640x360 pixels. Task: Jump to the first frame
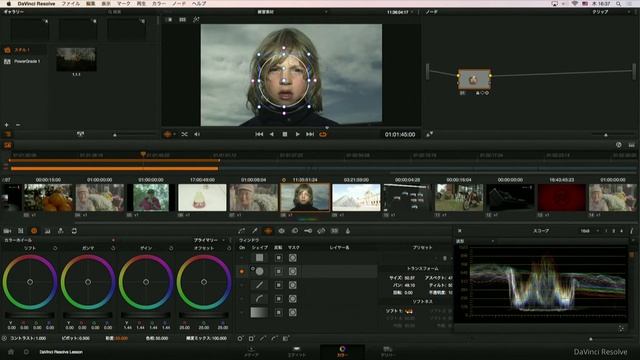(x=259, y=134)
